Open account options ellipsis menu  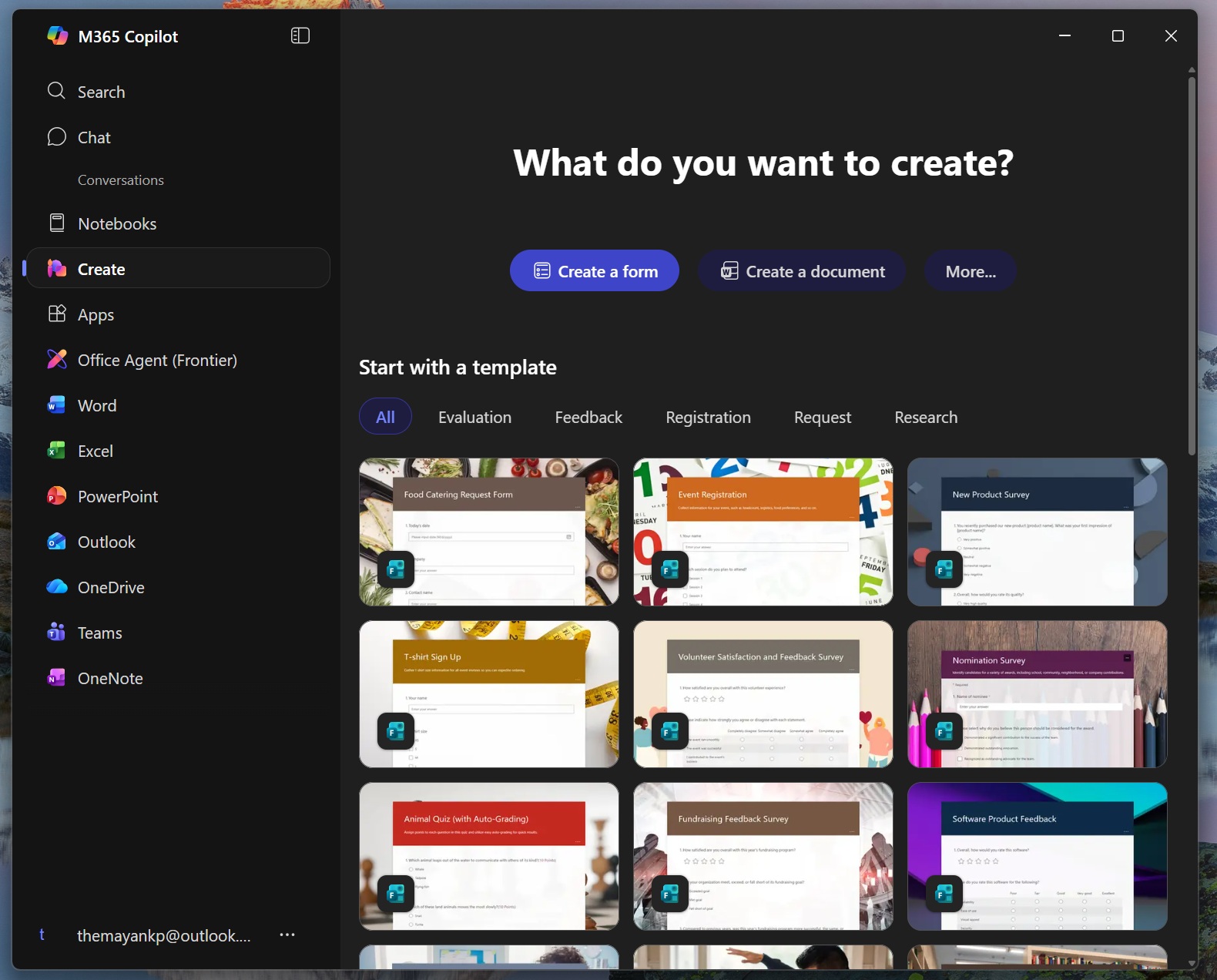287,935
